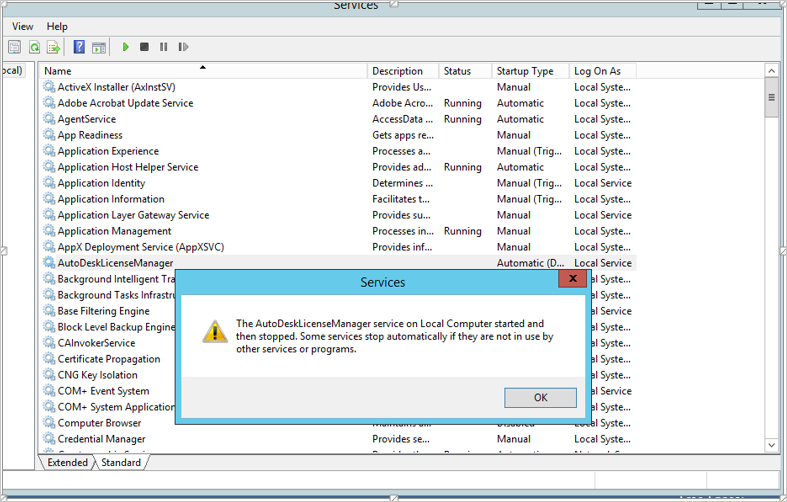Viewport: 787px width, 502px height.
Task: Click OK in the Services dialog
Action: (x=540, y=398)
